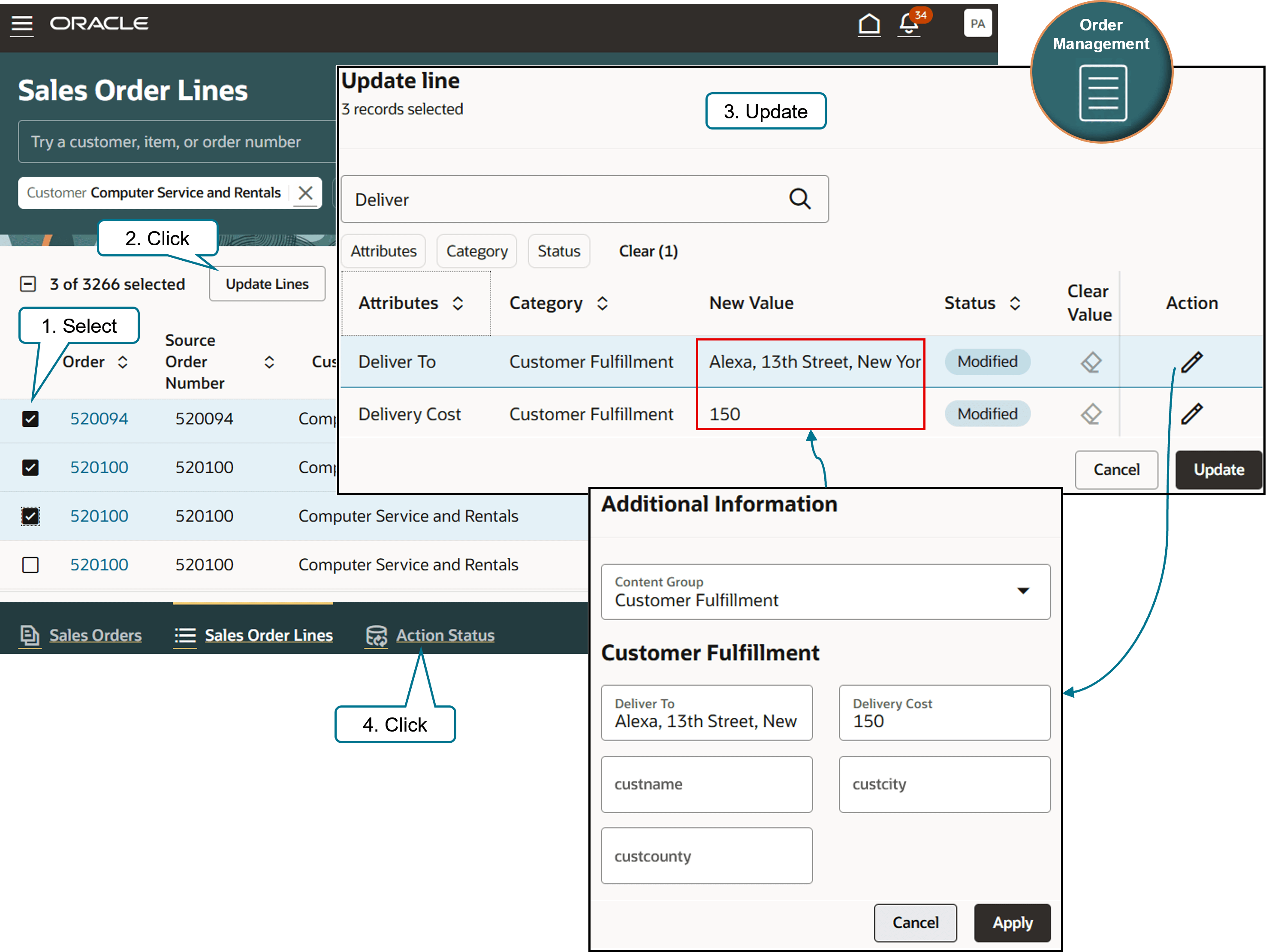The width and height of the screenshot is (1266, 952).
Task: Uncheck the order 520094 row
Action: point(30,419)
